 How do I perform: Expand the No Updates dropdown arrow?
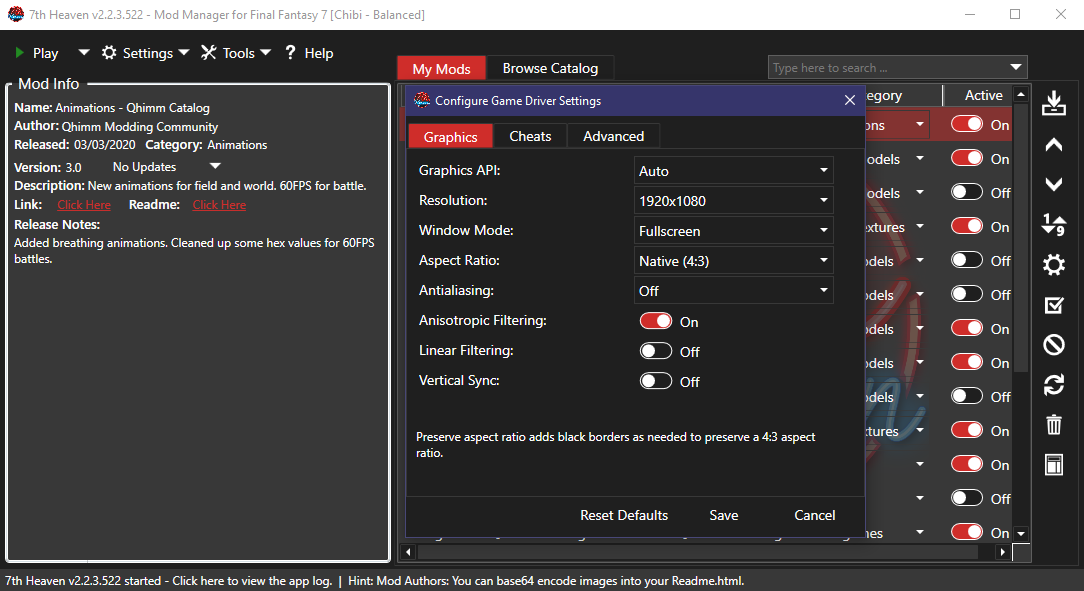tap(215, 167)
